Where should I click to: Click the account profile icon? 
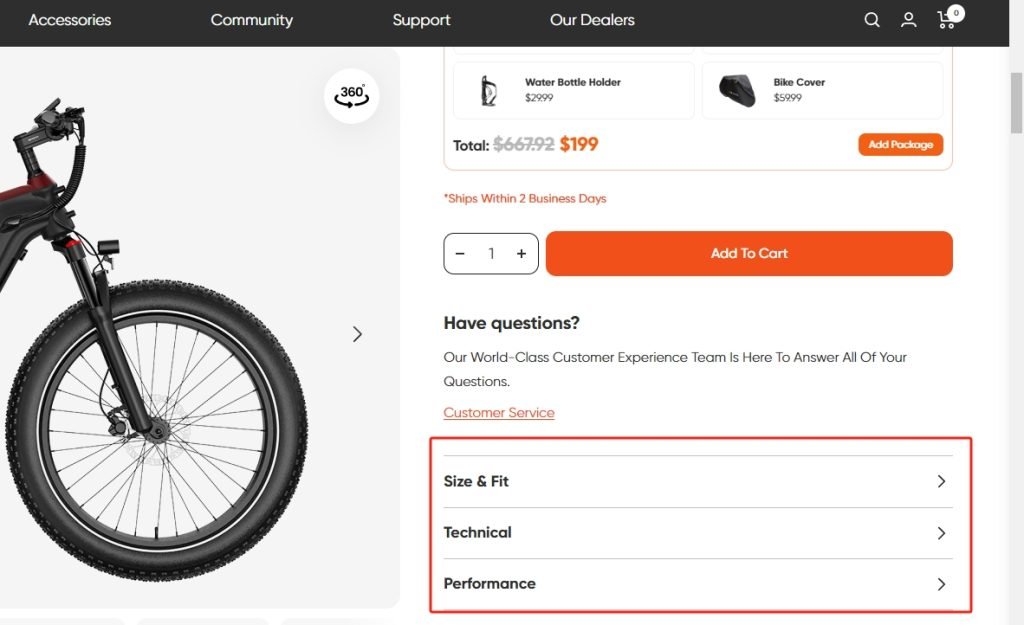(908, 20)
